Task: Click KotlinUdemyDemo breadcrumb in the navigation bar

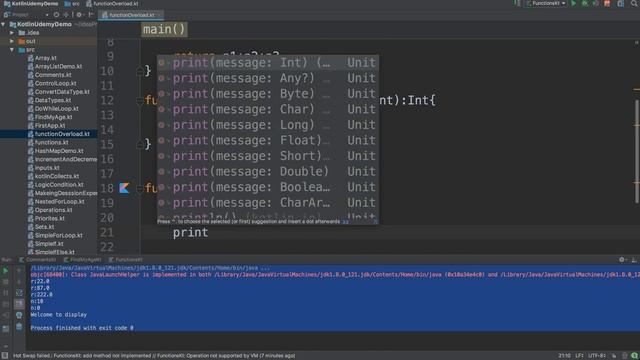Action: [31, 4]
